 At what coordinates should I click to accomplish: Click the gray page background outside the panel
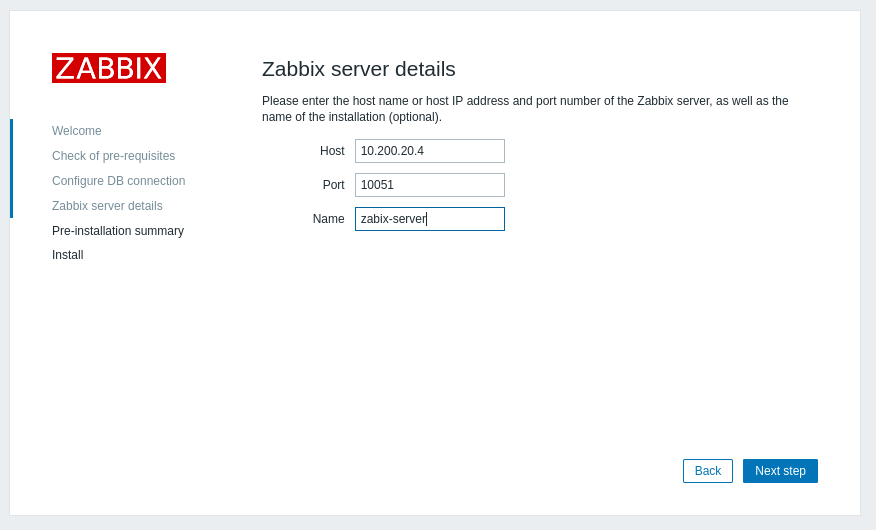click(x=868, y=300)
